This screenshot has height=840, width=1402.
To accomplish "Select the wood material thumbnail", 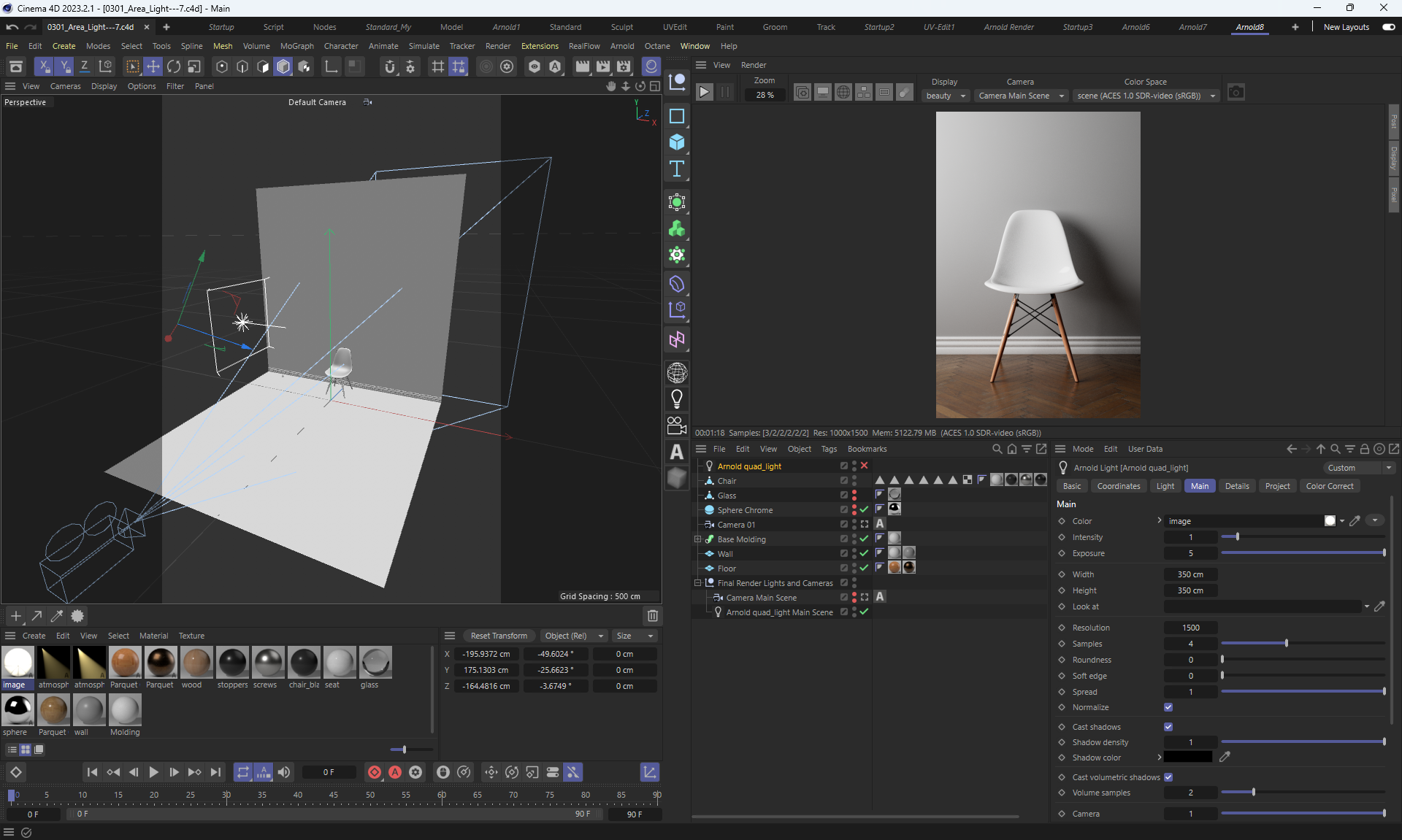I will point(196,663).
